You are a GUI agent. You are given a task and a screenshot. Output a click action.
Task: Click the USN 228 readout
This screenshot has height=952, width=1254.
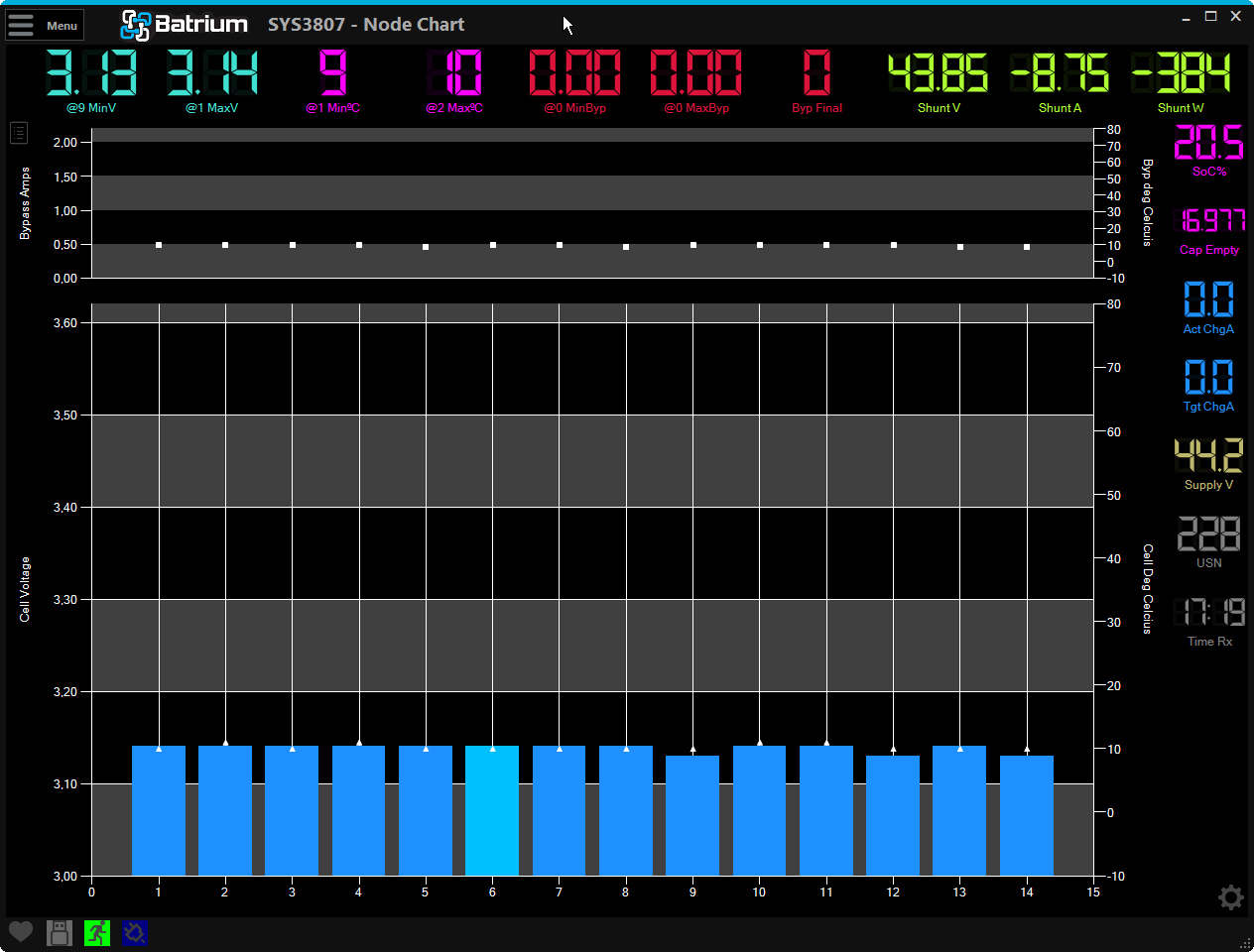1209,541
